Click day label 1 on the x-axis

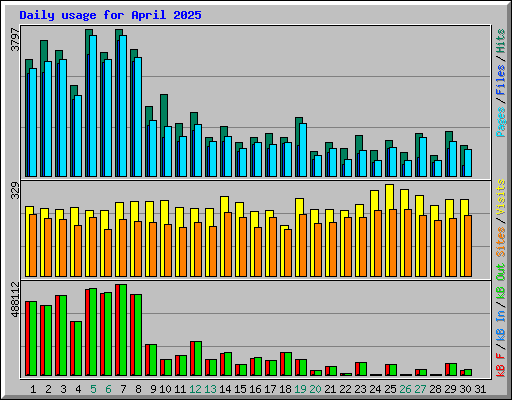tap(33, 389)
